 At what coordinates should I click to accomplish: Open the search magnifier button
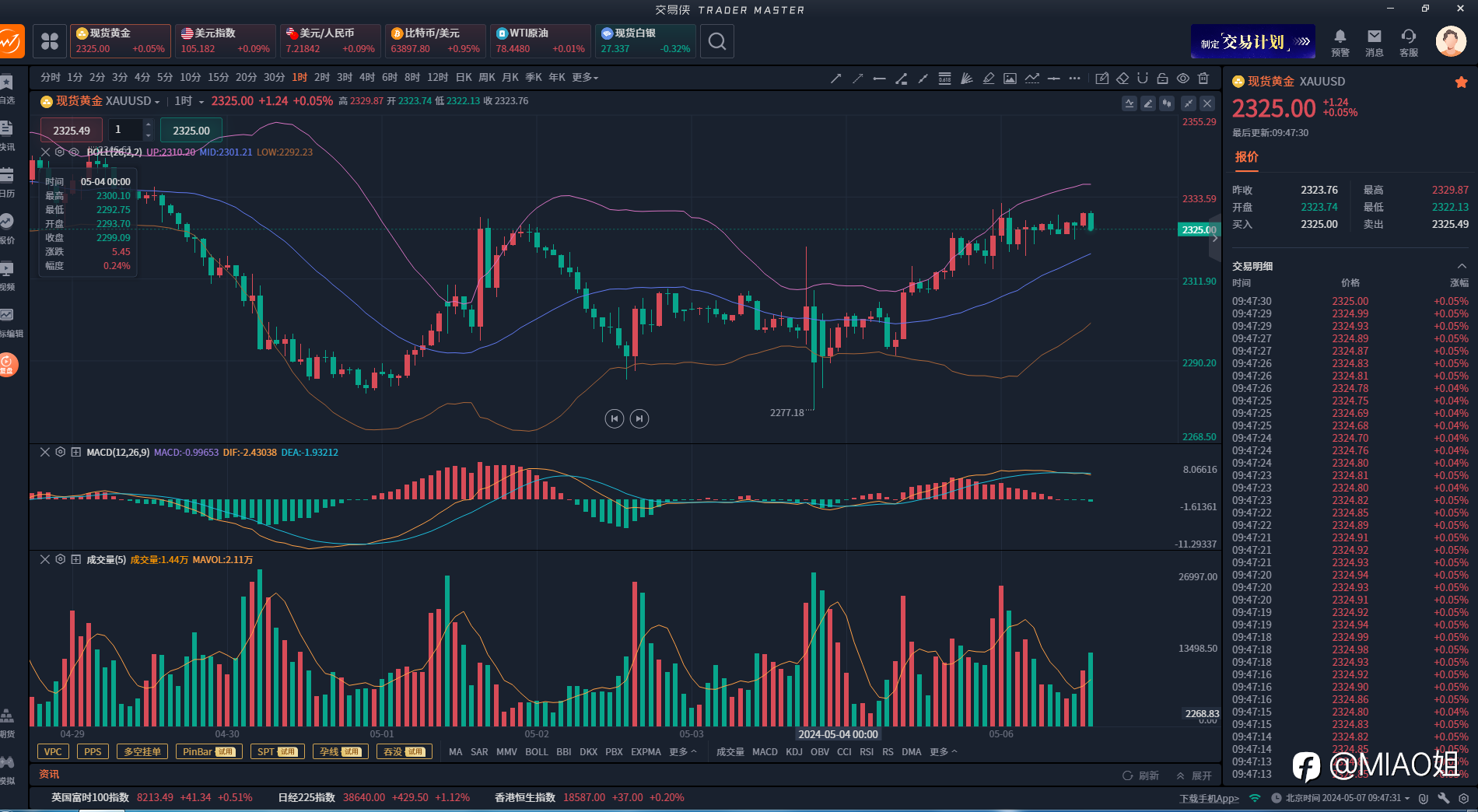pyautogui.click(x=717, y=41)
